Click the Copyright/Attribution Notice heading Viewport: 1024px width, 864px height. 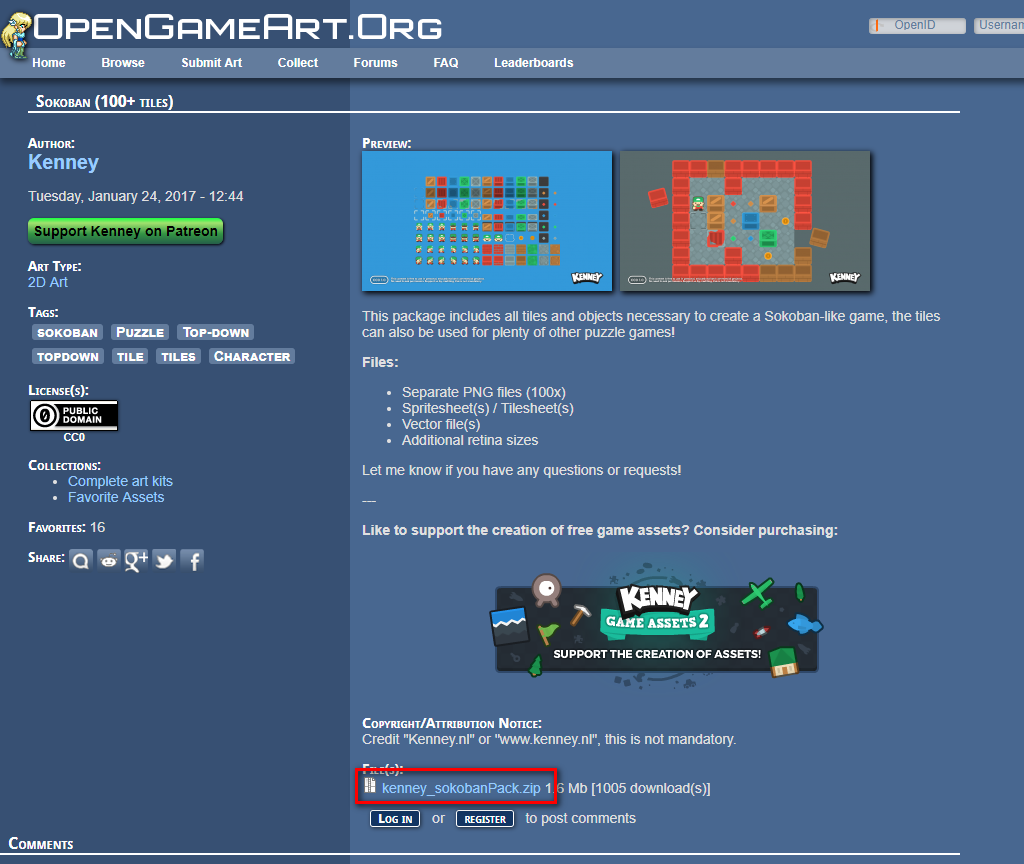pyautogui.click(x=452, y=724)
